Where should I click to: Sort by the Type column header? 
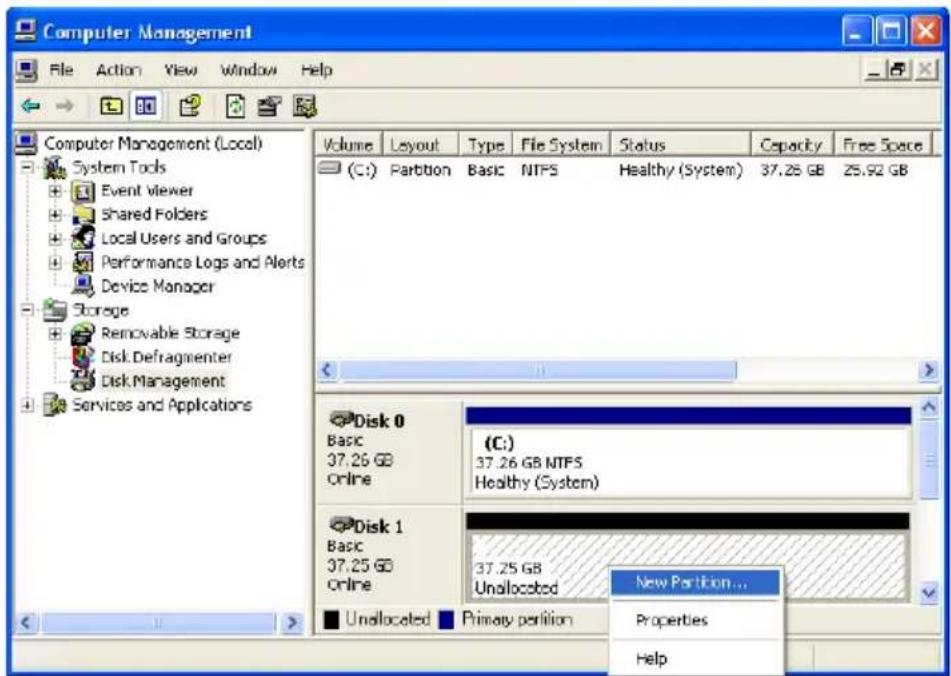click(x=486, y=145)
